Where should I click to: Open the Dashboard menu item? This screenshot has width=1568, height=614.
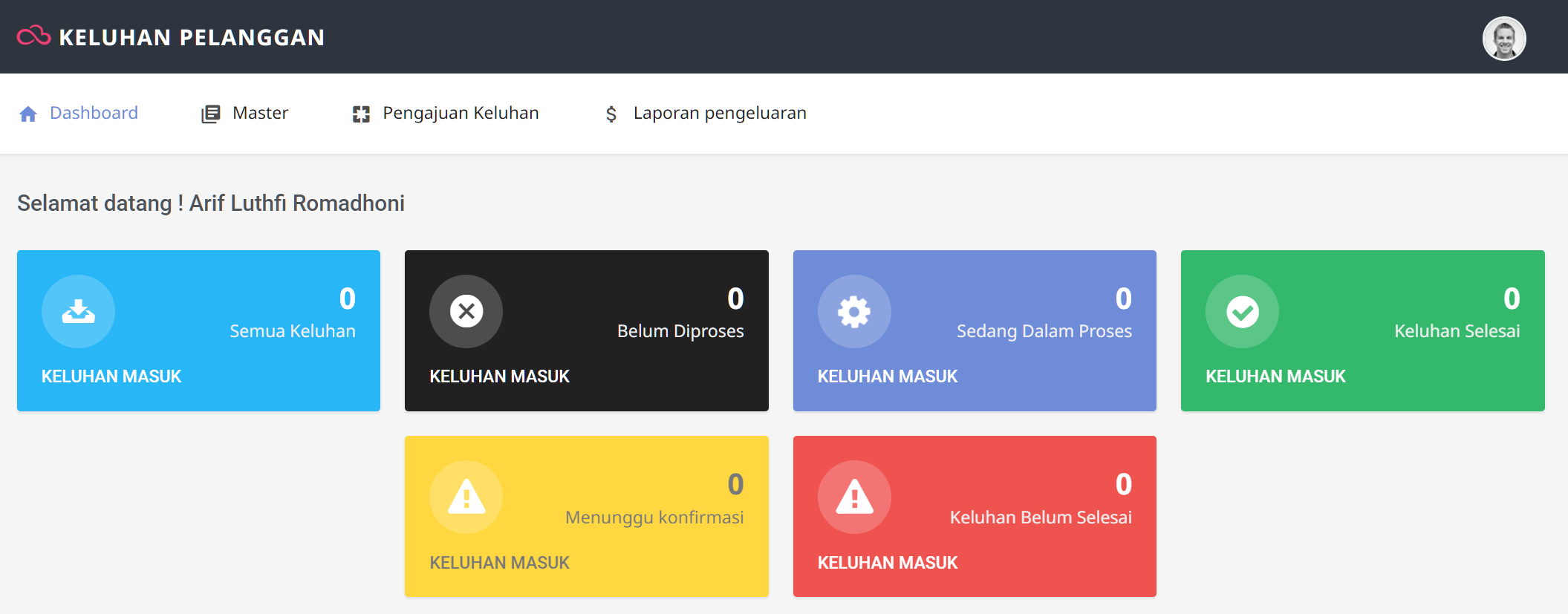[x=78, y=113]
